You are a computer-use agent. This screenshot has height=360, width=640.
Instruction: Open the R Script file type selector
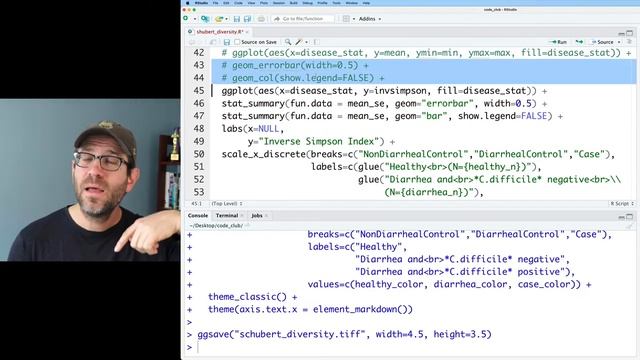[x=622, y=203]
